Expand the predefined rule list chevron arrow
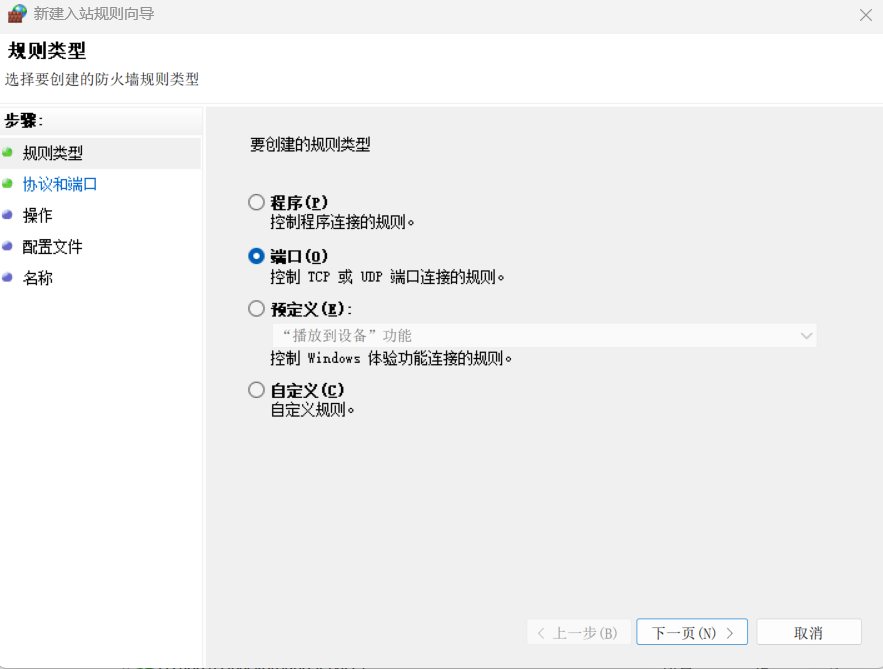This screenshot has height=669, width=883. [806, 336]
